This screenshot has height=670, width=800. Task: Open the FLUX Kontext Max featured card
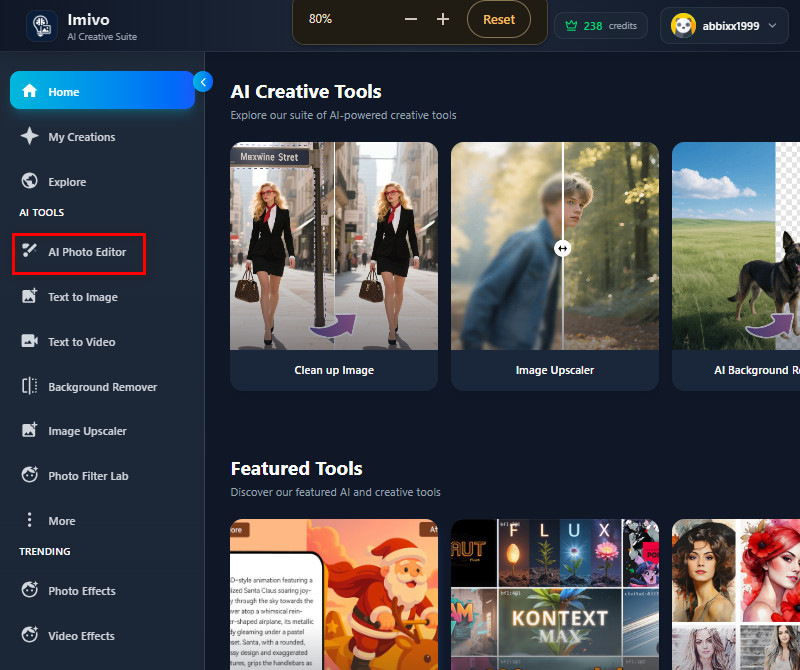[555, 594]
